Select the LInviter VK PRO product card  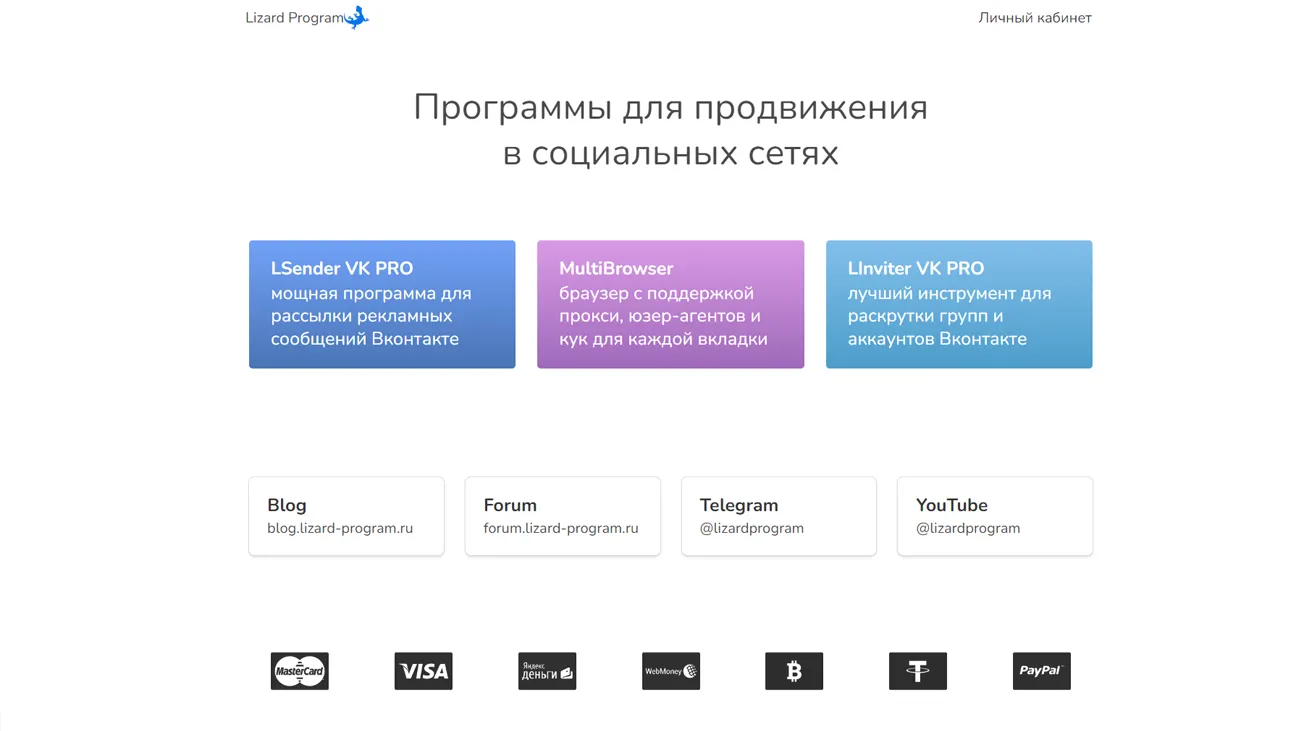958,304
